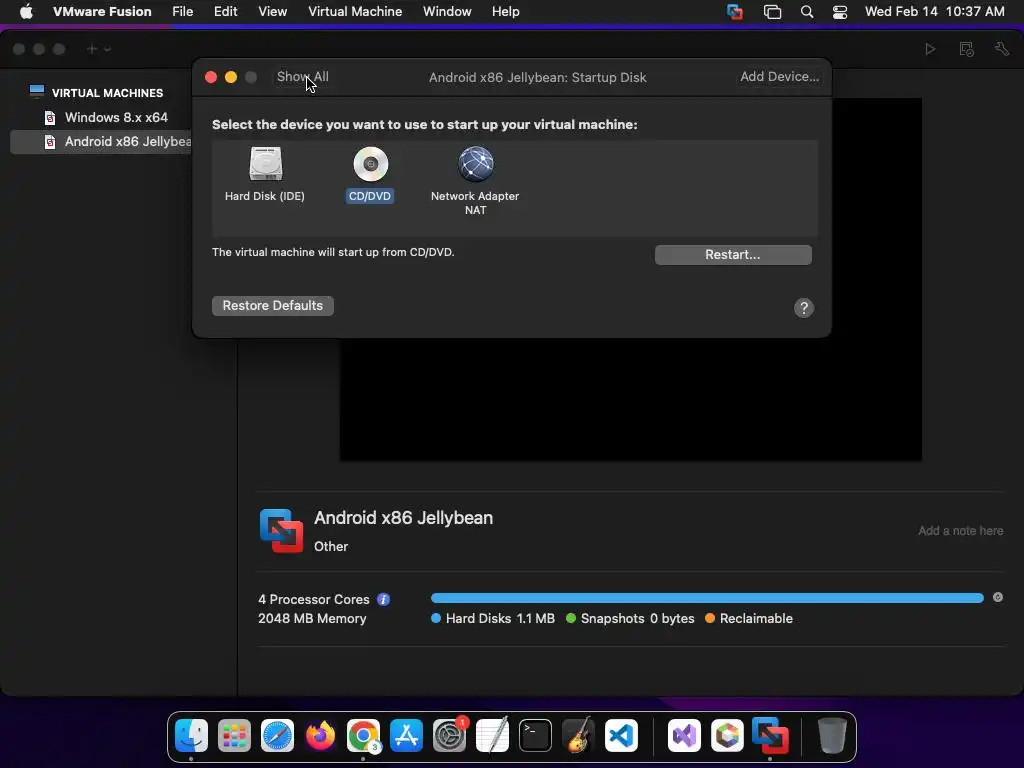The height and width of the screenshot is (768, 1024).
Task: Open the Edit menu
Action: pyautogui.click(x=225, y=11)
